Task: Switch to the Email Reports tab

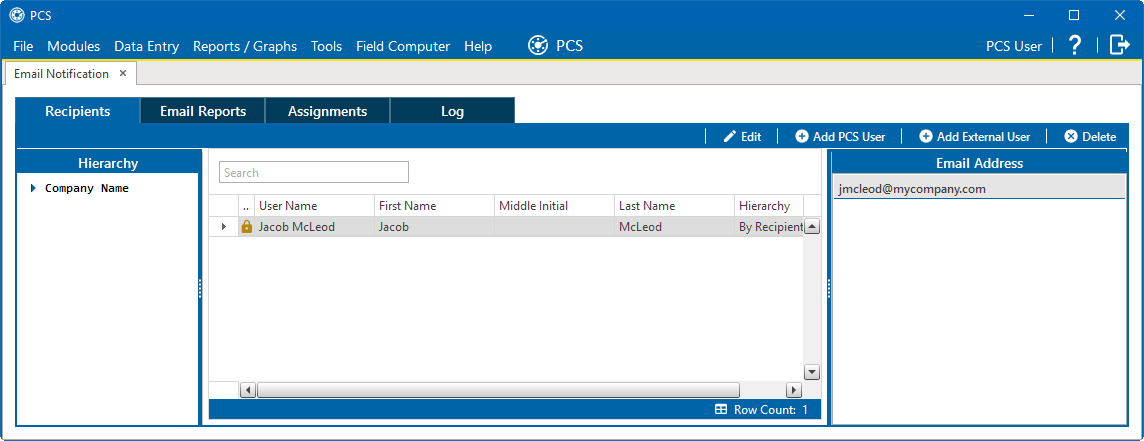Action: (203, 111)
